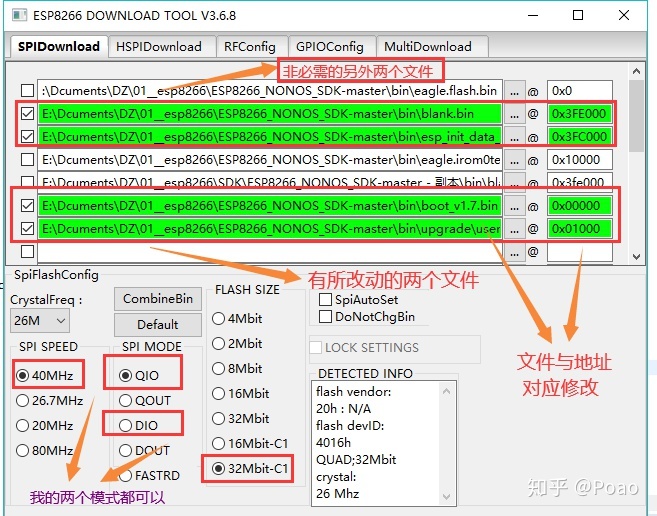Edit the 0x3FE000 address field
The width and height of the screenshot is (657, 516).
(580, 114)
